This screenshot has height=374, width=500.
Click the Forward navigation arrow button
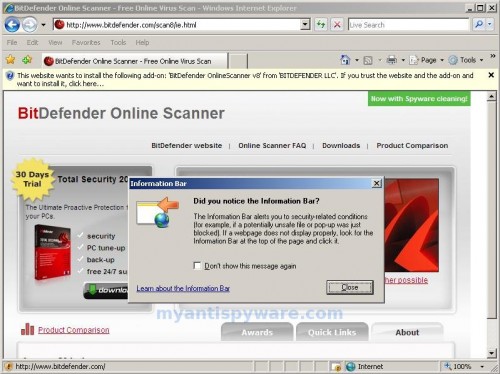click(x=30, y=25)
